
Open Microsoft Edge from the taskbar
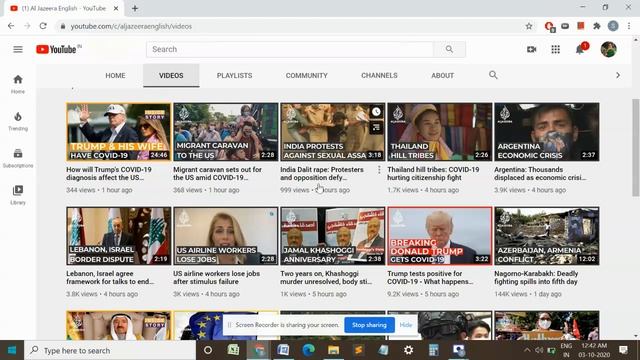pos(309,350)
